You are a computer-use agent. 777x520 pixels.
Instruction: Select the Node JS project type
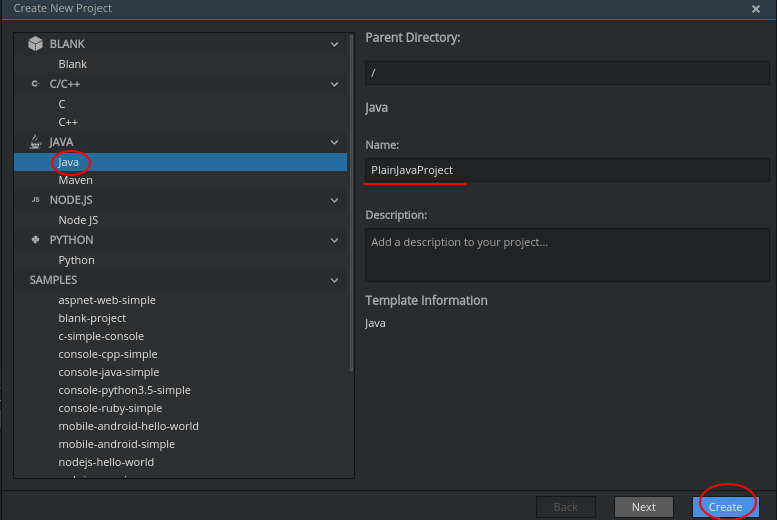point(78,220)
